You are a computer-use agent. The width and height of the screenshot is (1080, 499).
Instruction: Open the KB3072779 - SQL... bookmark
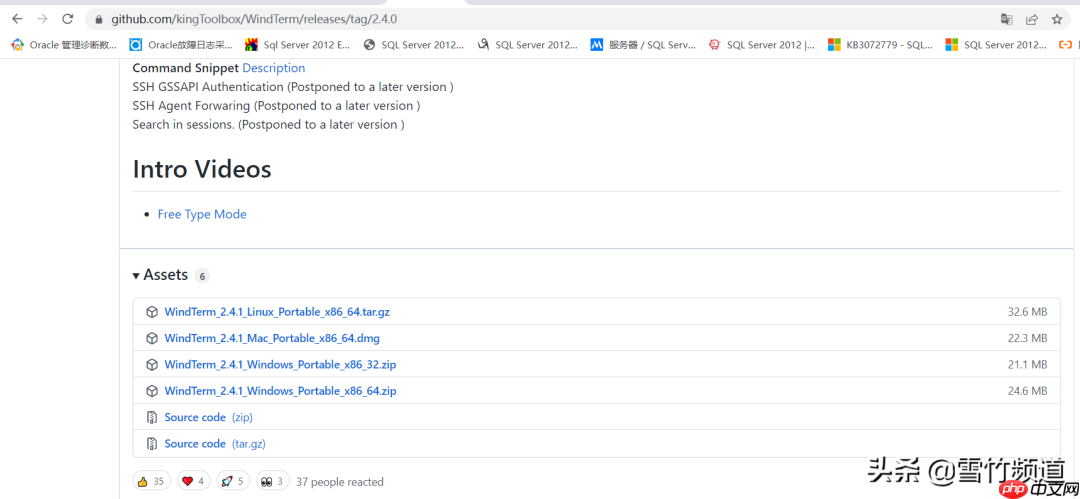point(880,45)
